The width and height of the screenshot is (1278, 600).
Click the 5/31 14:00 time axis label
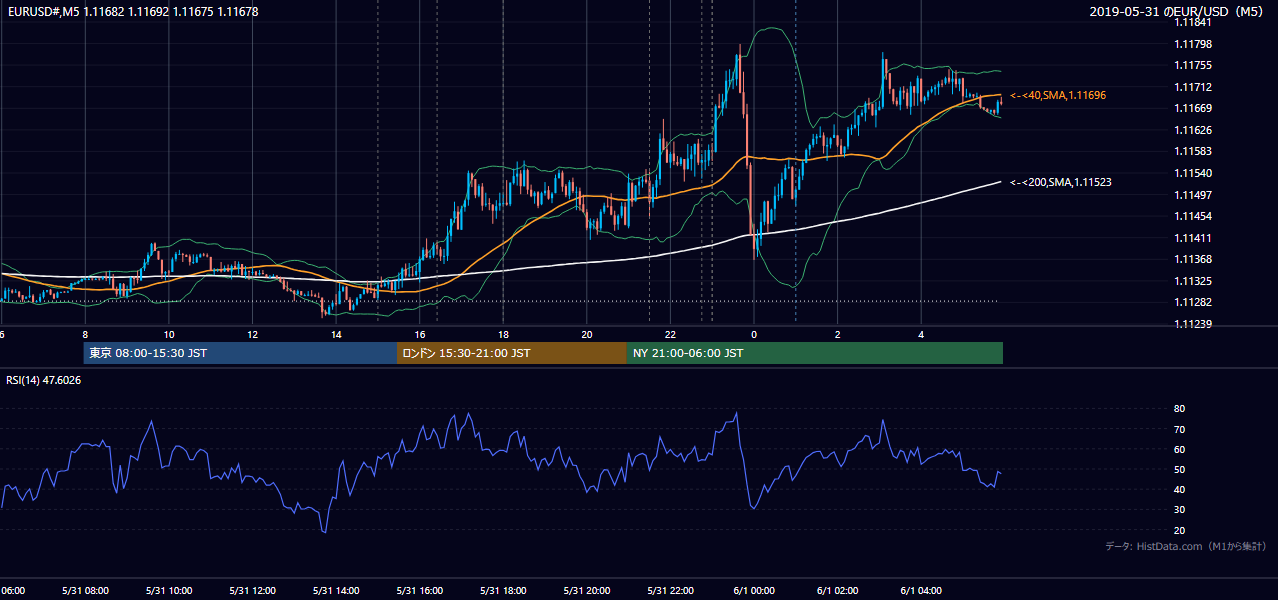[x=337, y=591]
